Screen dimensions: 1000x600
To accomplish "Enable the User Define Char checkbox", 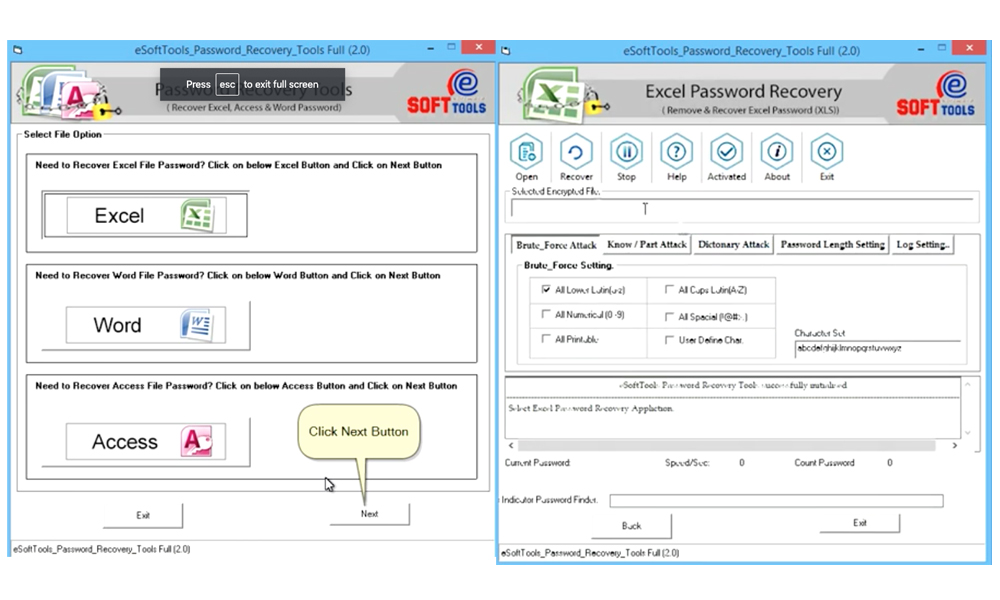I will [669, 340].
